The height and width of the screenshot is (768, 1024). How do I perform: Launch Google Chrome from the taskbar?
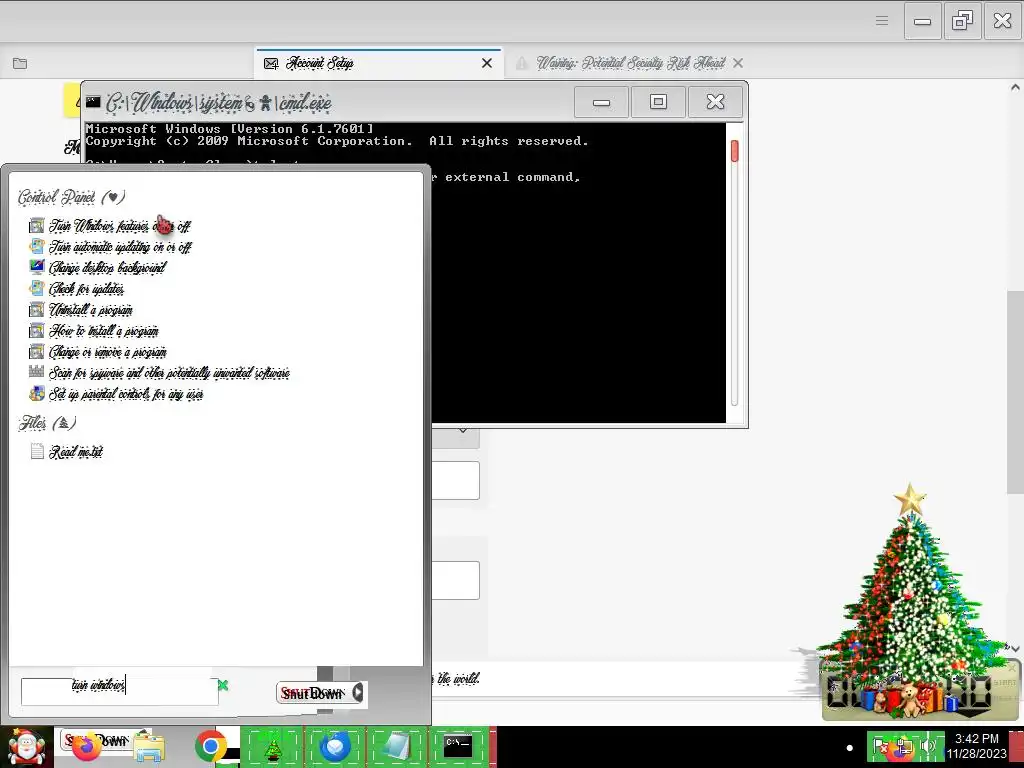210,747
